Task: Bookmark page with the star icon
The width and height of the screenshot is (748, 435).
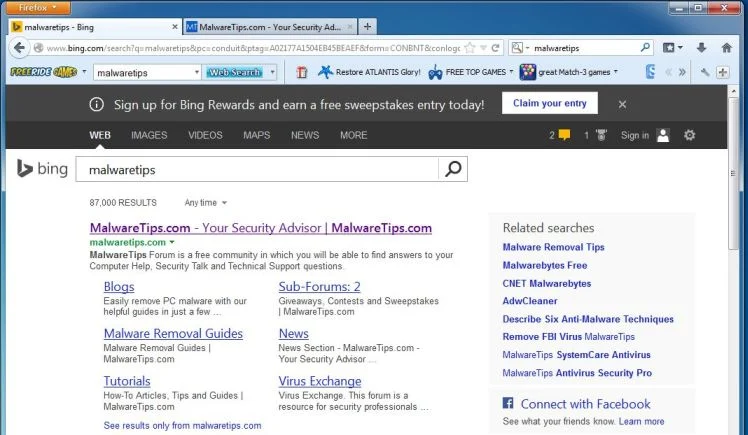Action: coord(470,48)
